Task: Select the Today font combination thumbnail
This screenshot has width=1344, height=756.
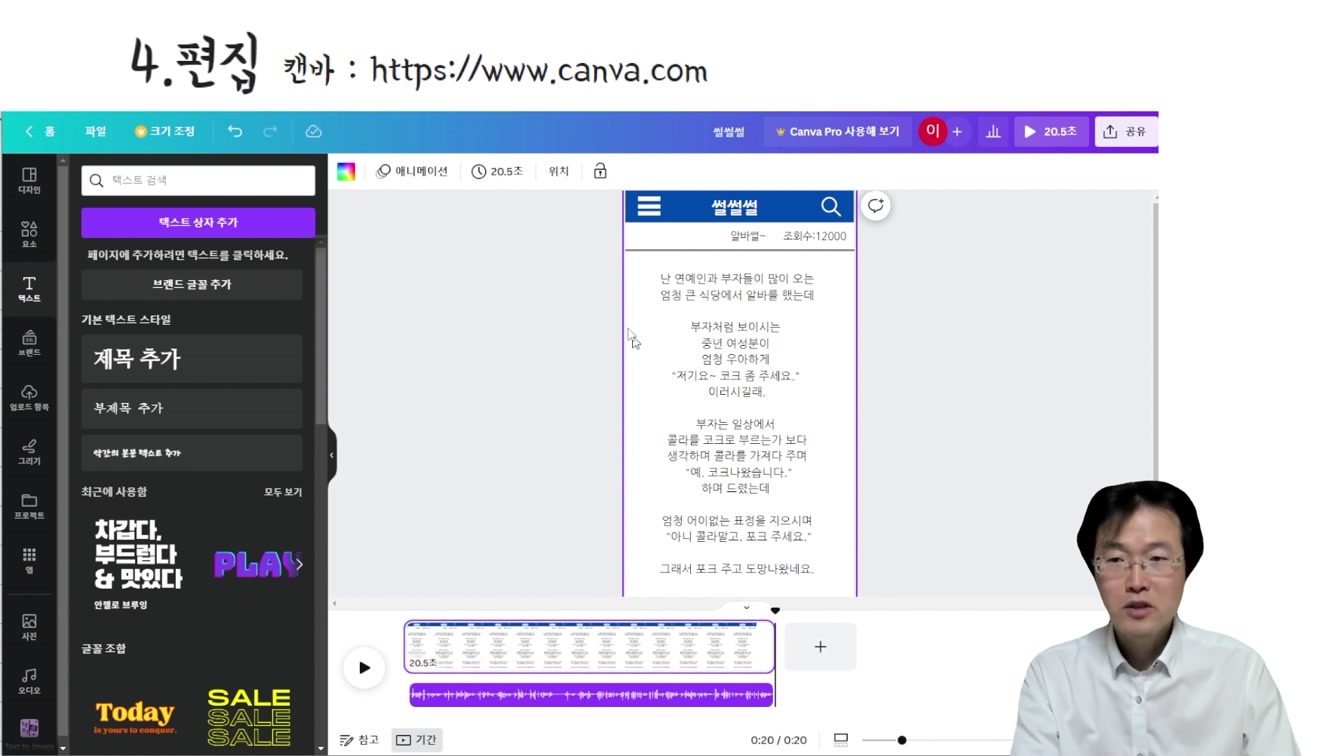Action: click(135, 716)
